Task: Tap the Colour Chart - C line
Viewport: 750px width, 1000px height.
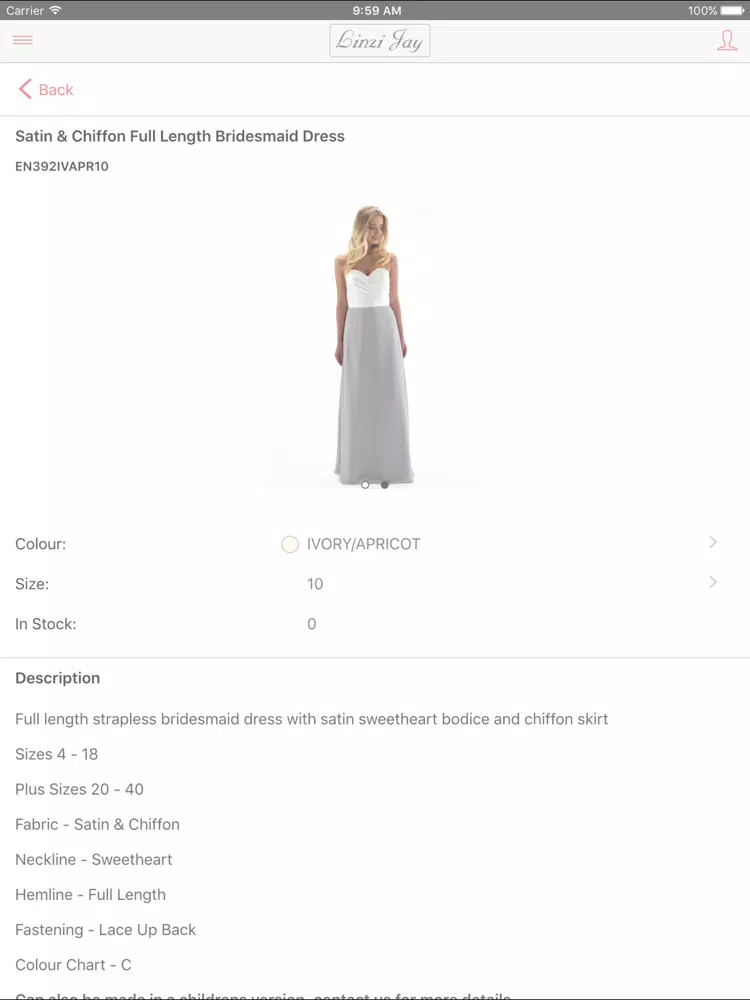Action: coord(73,965)
